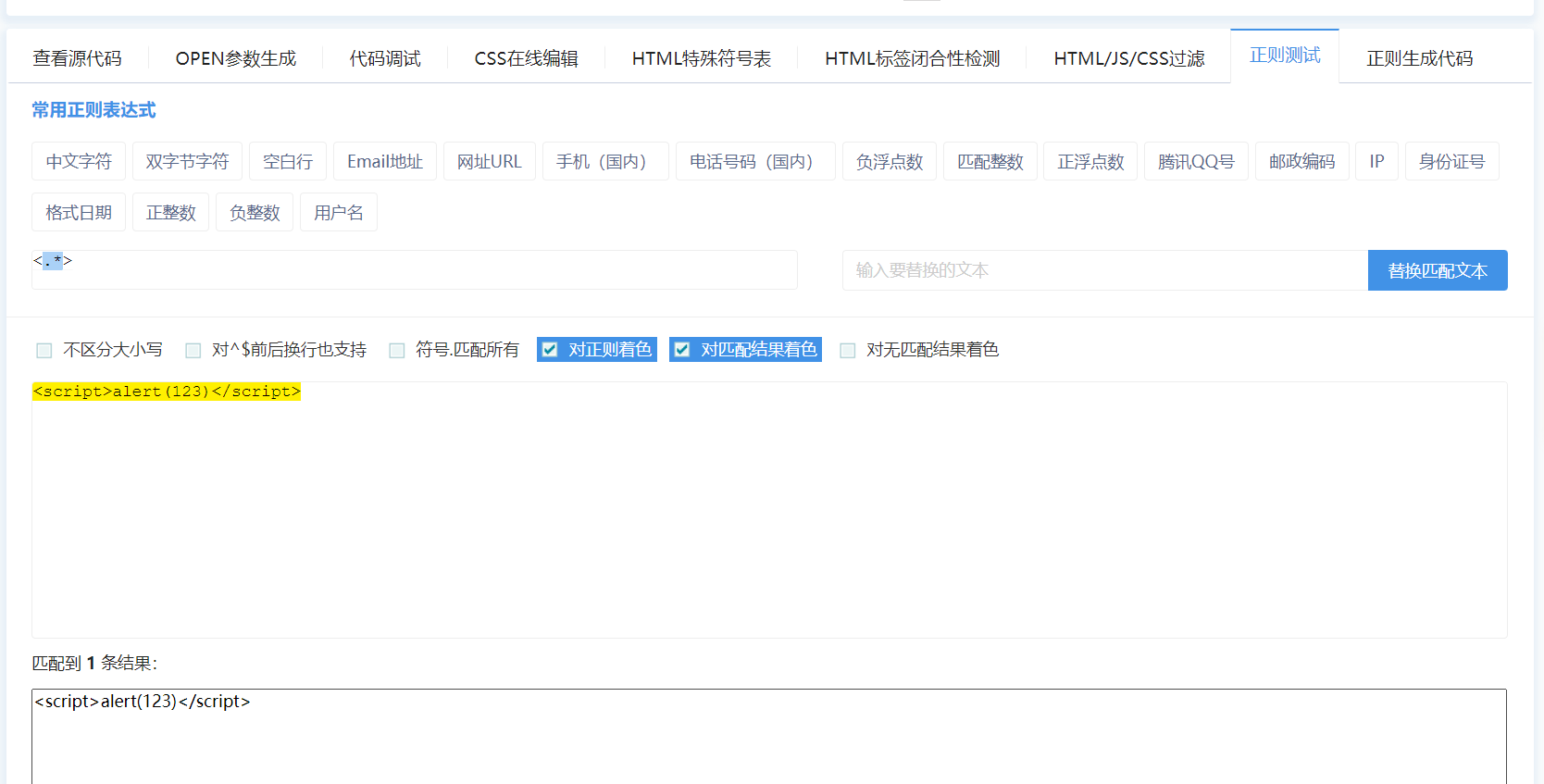Click the highlighted test text area
The height and width of the screenshot is (784, 1544).
[769, 510]
